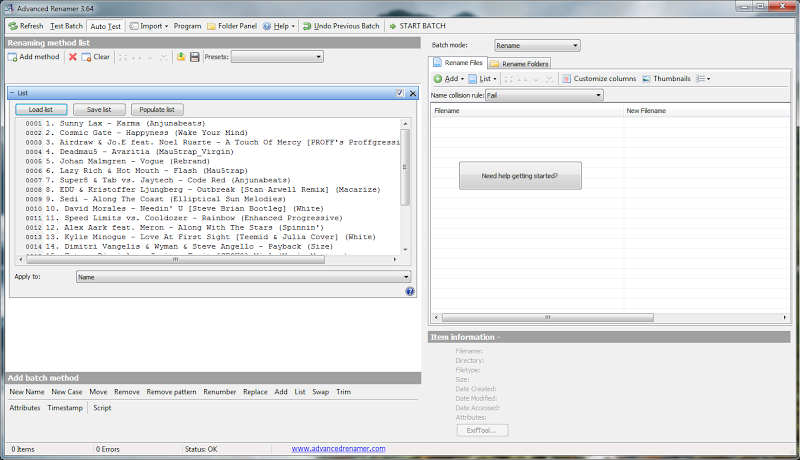Add a Remove pattern method
Image resolution: width=800 pixels, height=460 pixels.
point(171,392)
